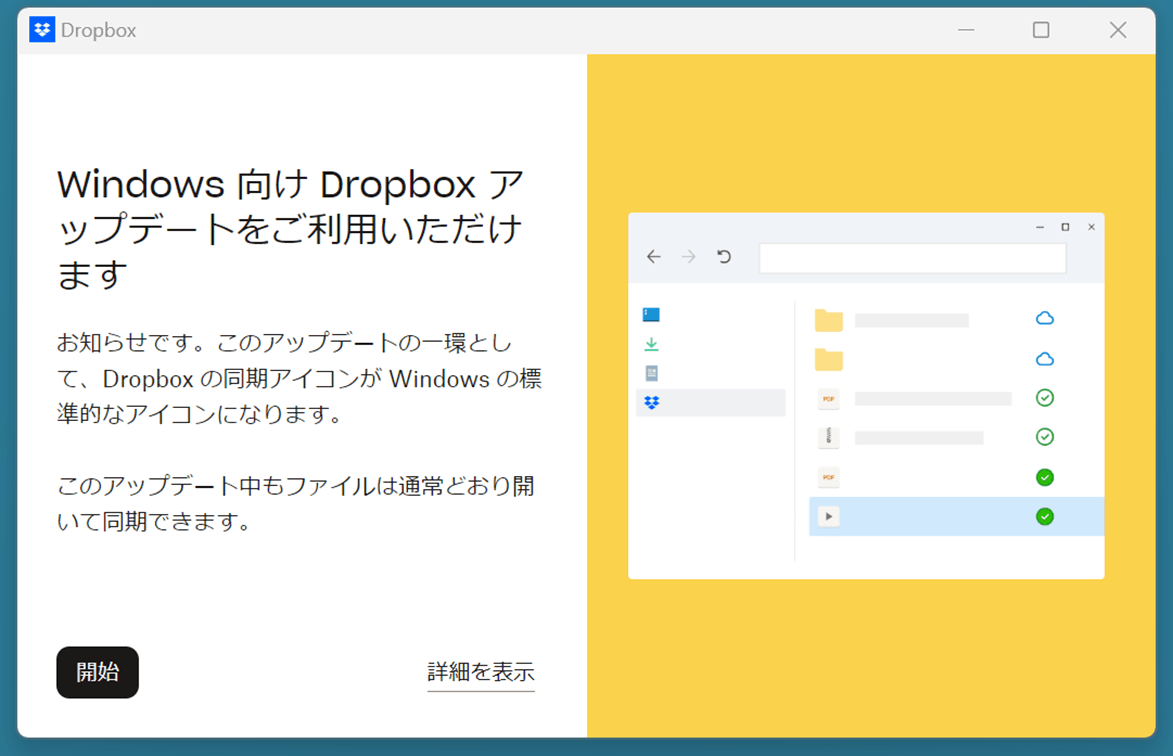Click the illustrated address bar field

tap(912, 258)
